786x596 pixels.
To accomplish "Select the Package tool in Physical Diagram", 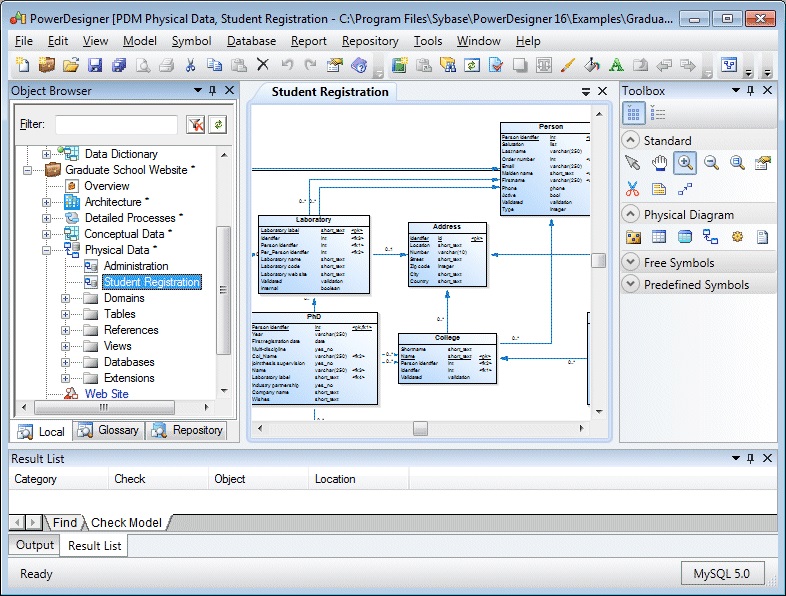I will click(x=632, y=237).
